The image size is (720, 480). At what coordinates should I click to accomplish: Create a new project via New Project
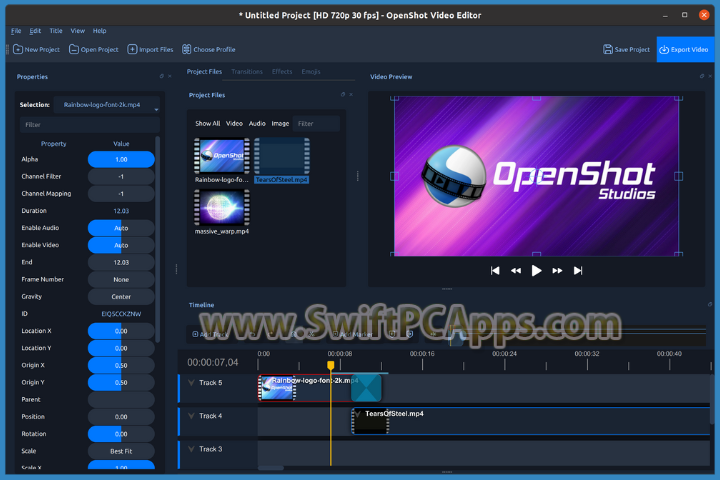point(37,50)
